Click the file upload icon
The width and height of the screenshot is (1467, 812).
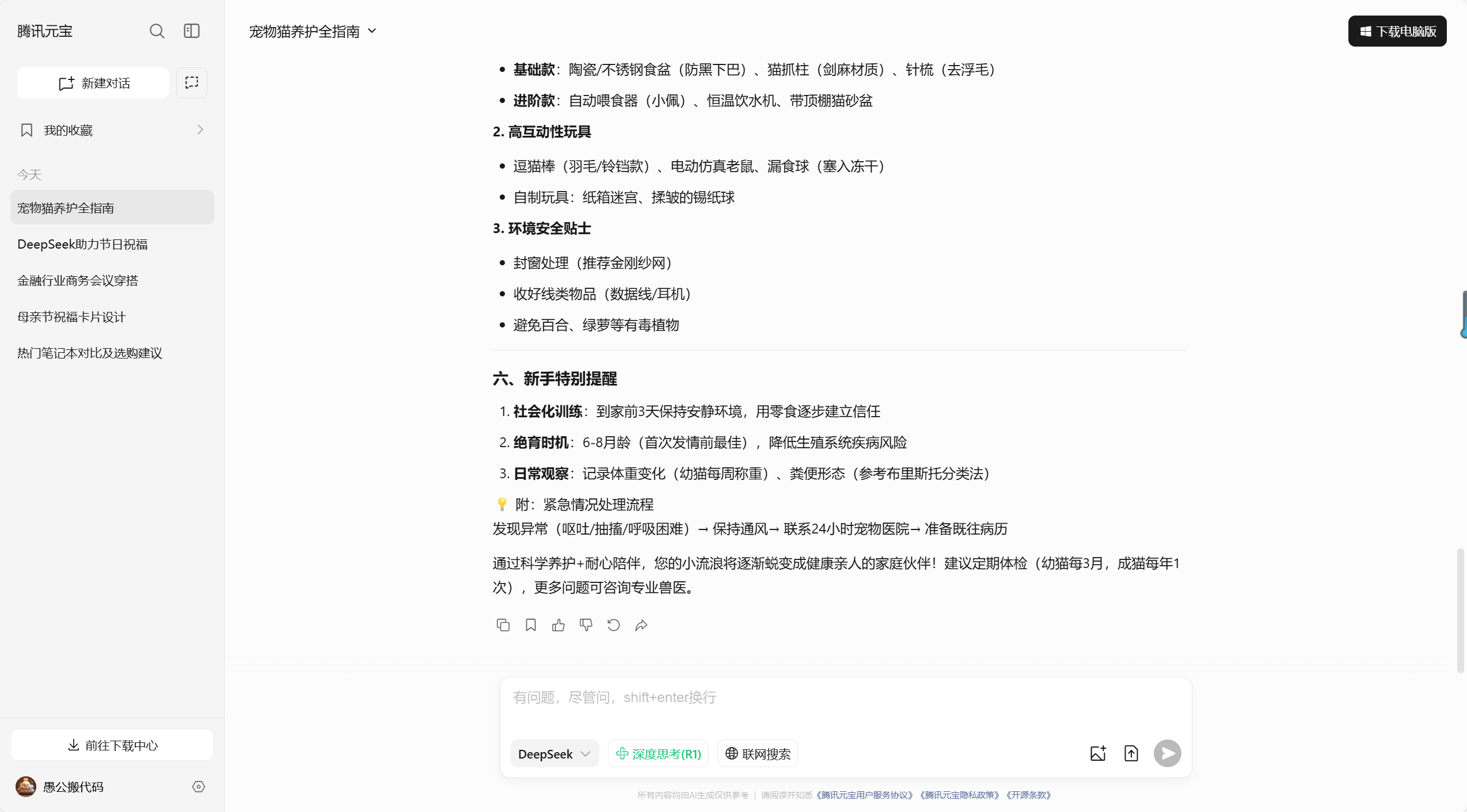click(x=1131, y=753)
